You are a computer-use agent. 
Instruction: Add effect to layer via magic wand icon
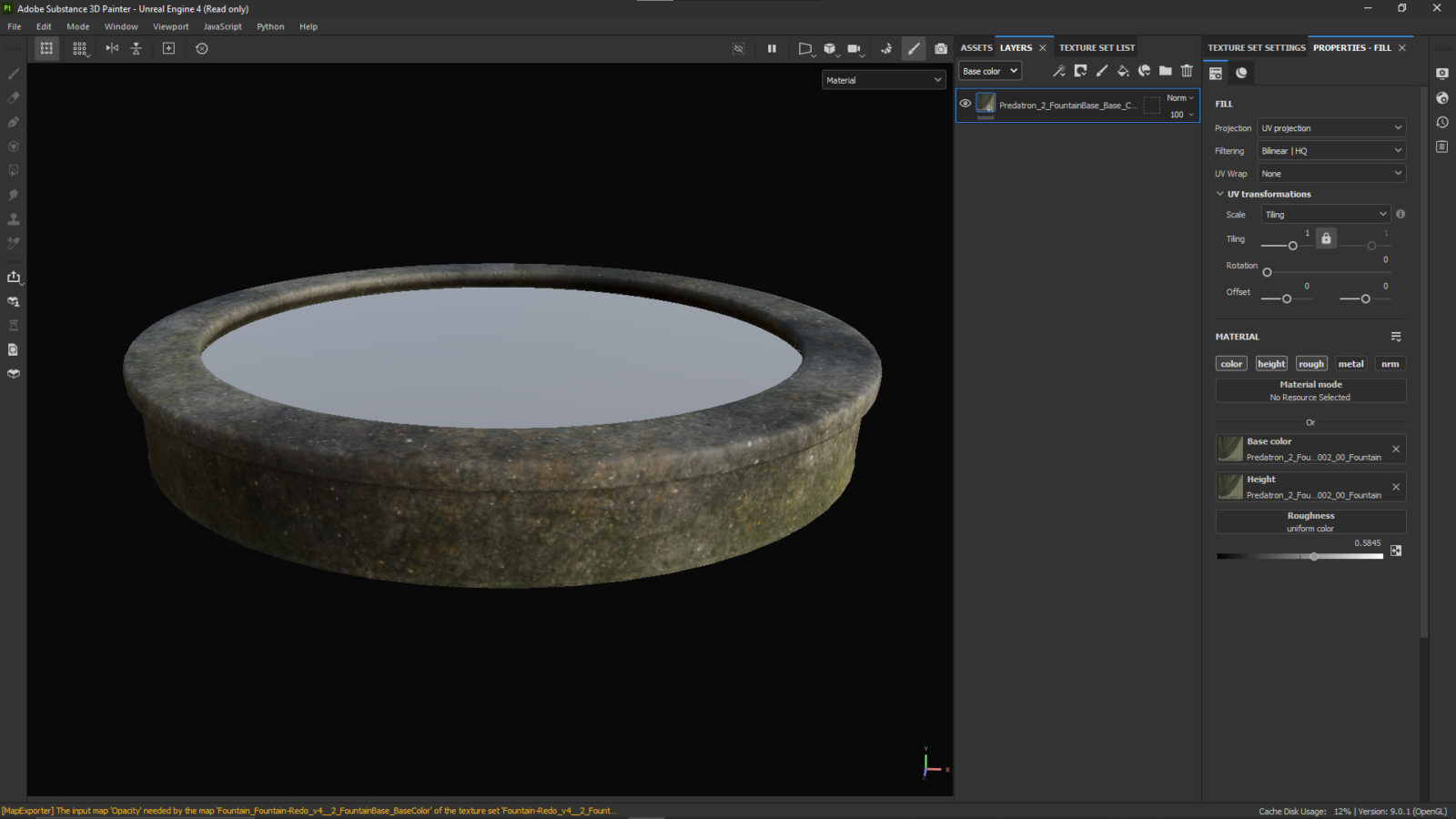(x=1059, y=70)
